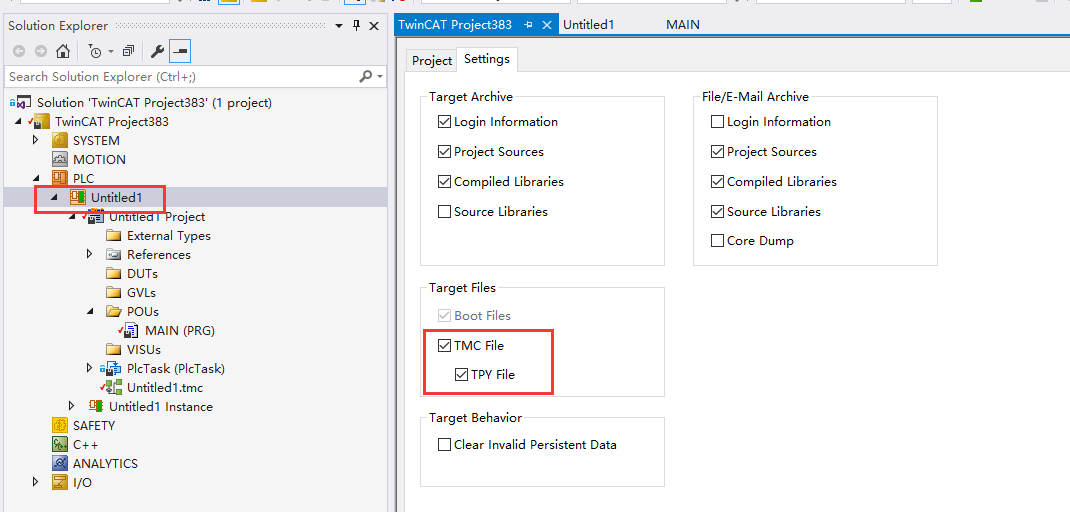Toggle the TMC File checkbox
The height and width of the screenshot is (512, 1070).
(x=444, y=346)
